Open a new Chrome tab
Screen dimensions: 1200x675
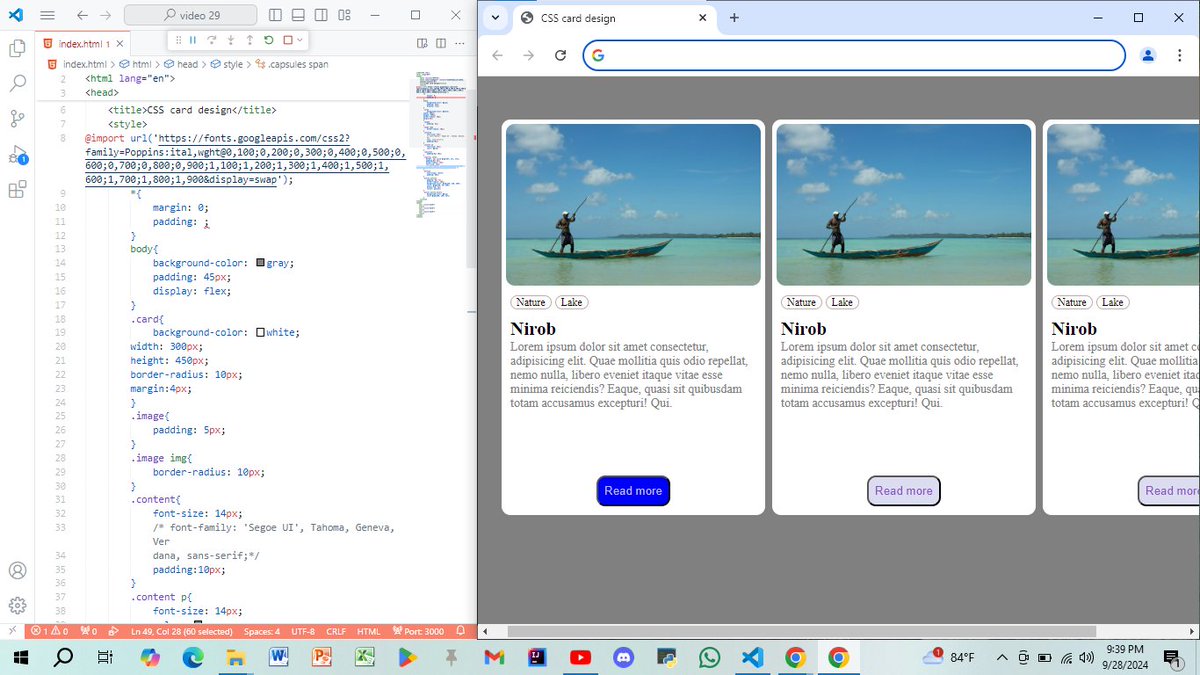click(x=734, y=18)
